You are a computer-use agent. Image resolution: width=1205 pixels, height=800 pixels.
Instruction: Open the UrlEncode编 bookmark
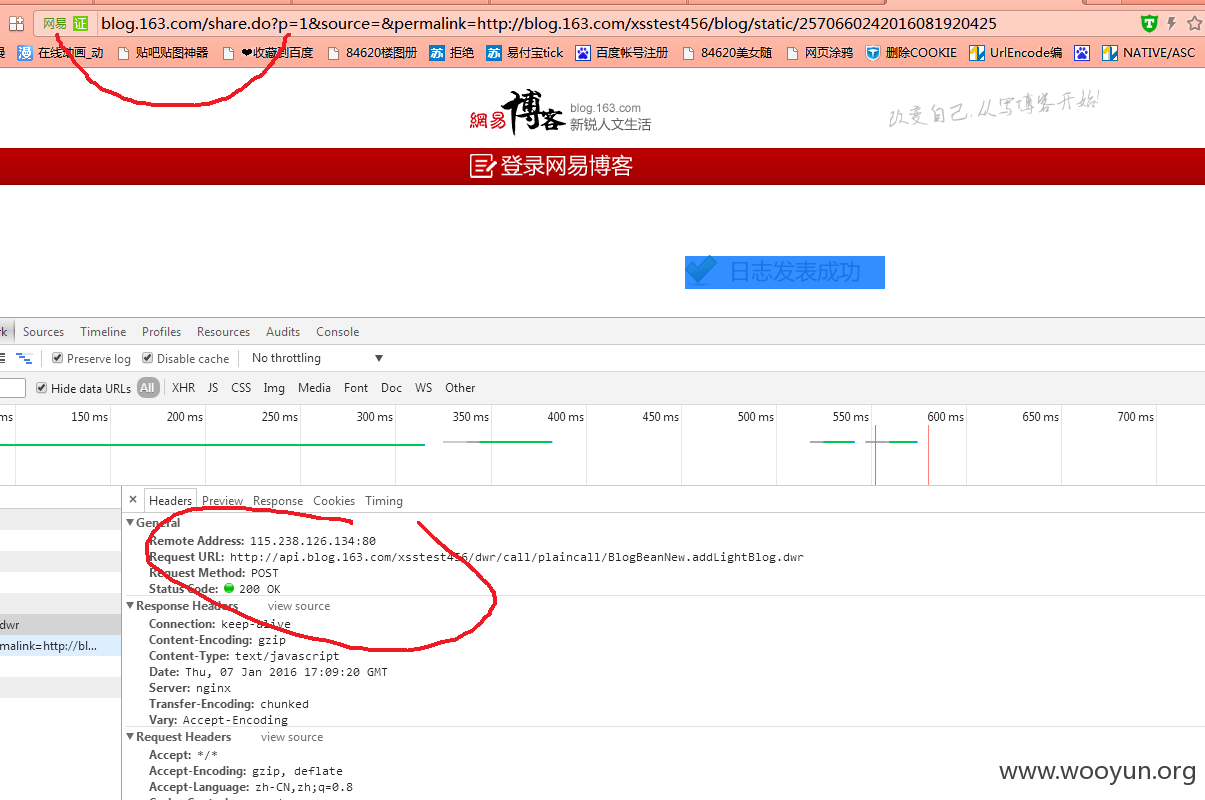[1016, 53]
